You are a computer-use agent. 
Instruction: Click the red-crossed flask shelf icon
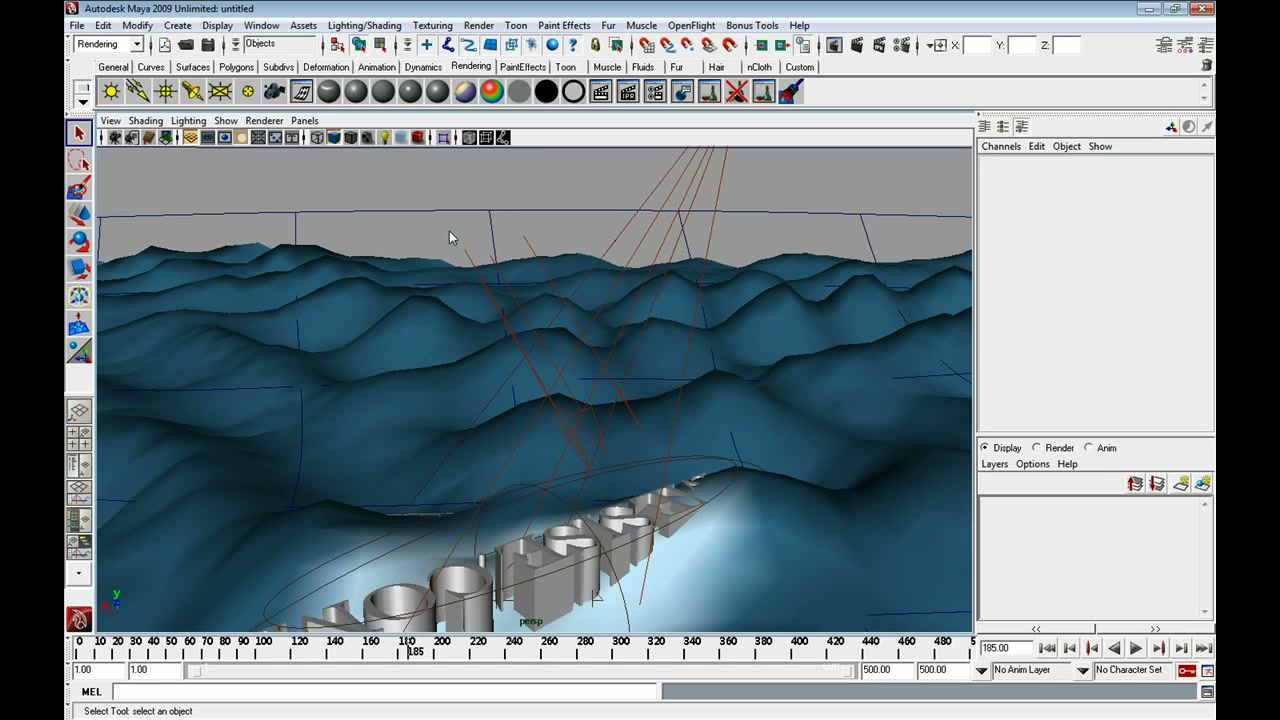click(737, 92)
